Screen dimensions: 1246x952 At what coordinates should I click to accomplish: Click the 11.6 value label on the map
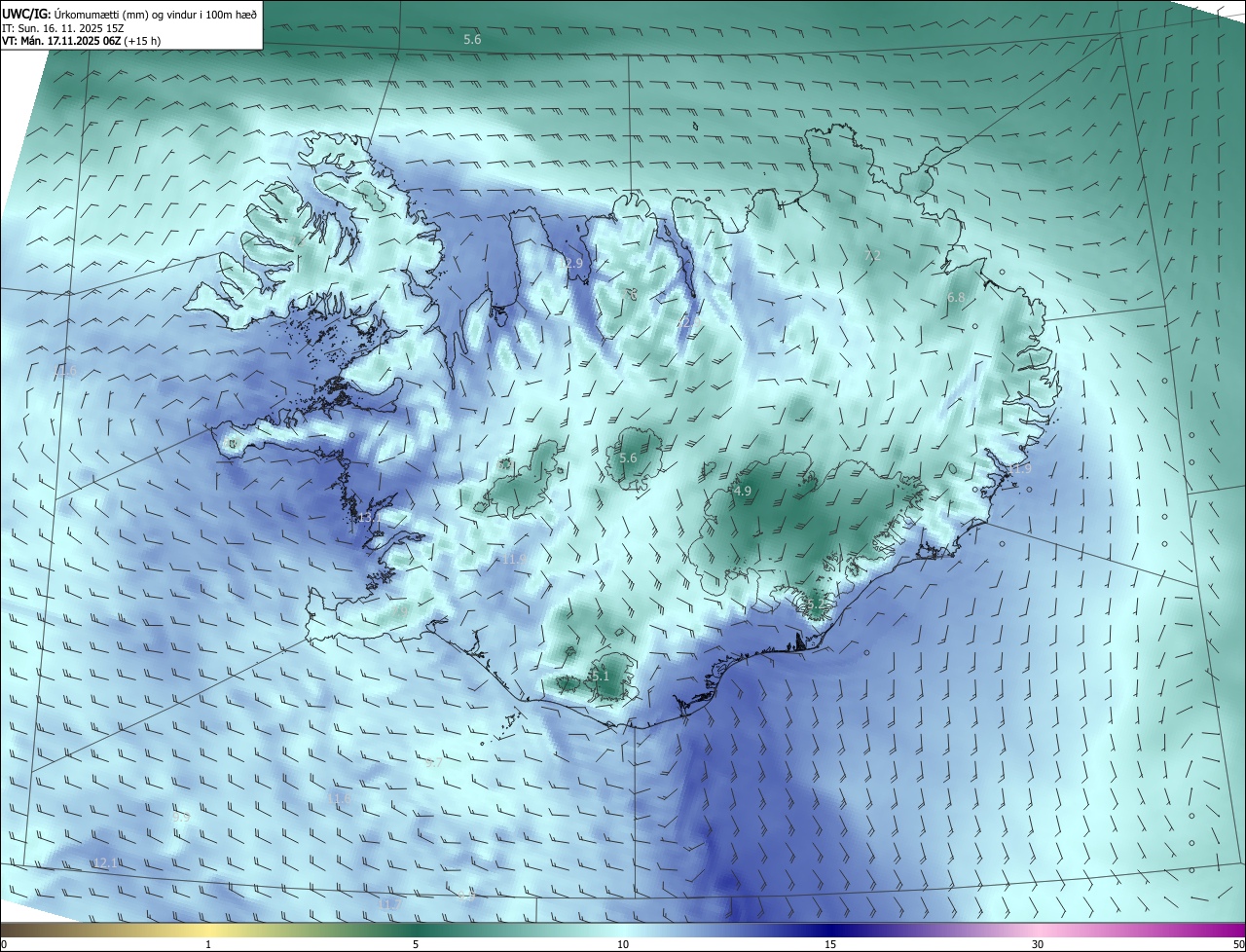coord(339,798)
